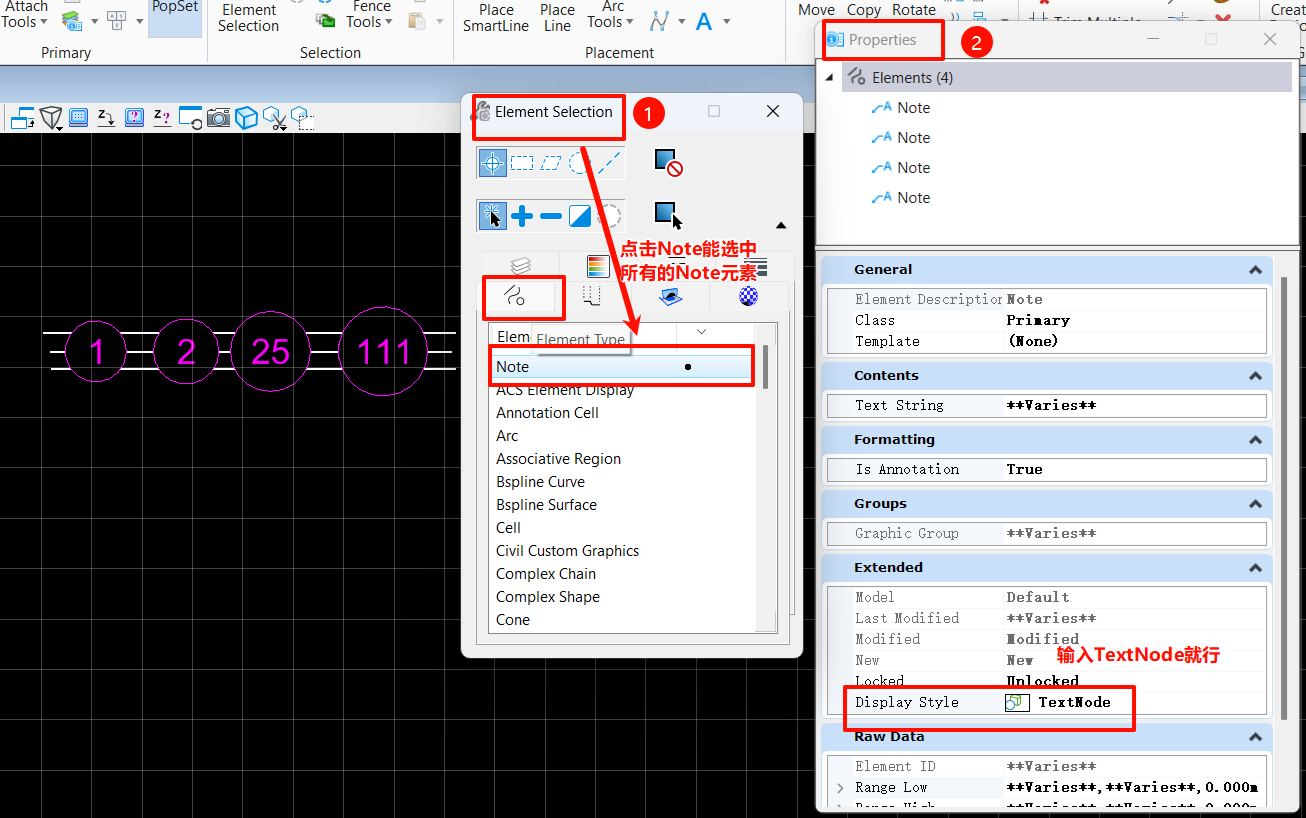Open the Color tab in Element Selection
The image size is (1306, 818).
point(597,266)
